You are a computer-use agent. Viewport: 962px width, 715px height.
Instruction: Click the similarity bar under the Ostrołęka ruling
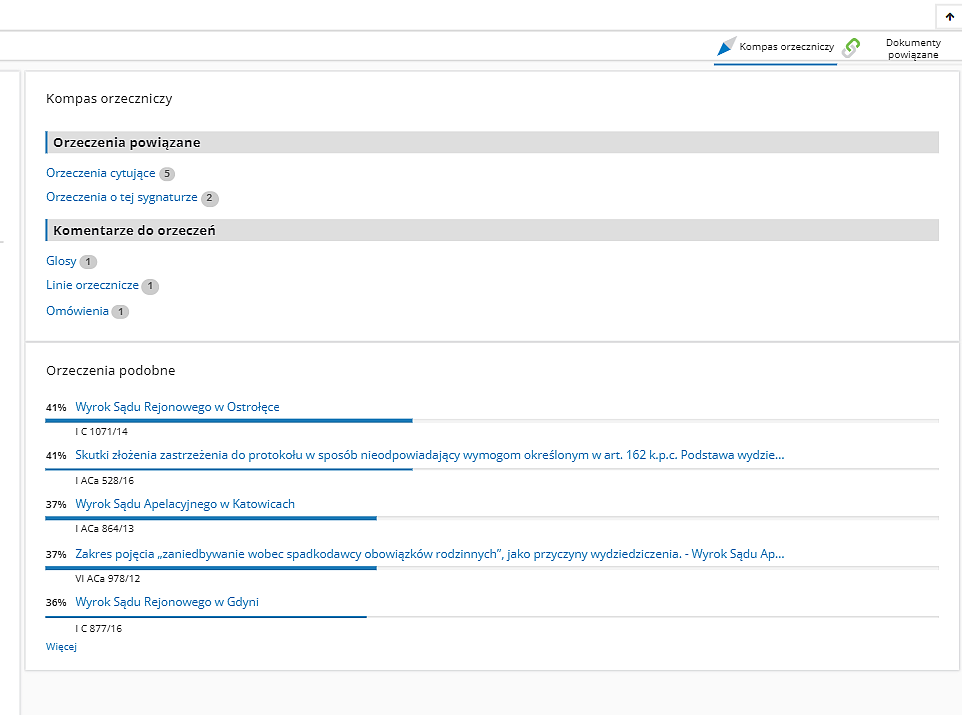click(229, 421)
